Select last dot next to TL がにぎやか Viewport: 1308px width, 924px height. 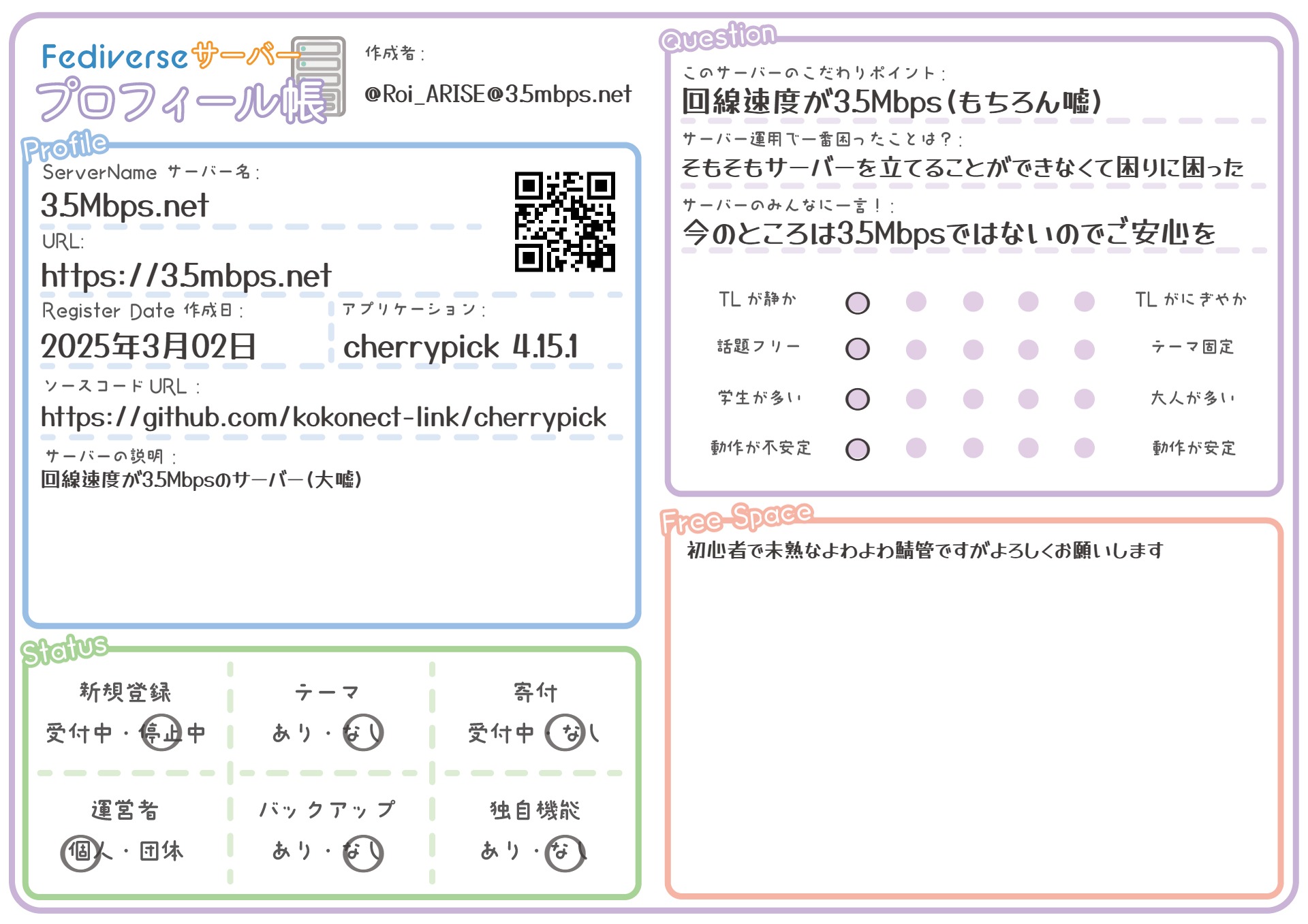click(1084, 302)
